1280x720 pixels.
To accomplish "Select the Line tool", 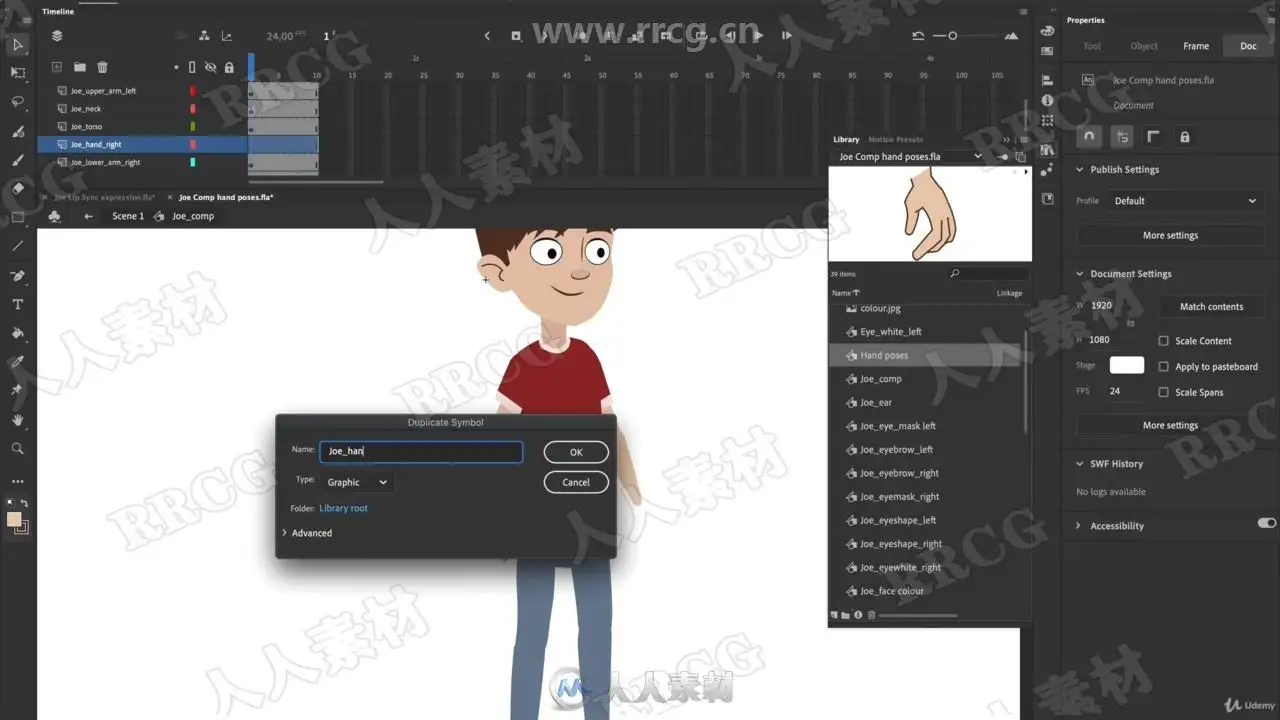I will click(x=17, y=246).
